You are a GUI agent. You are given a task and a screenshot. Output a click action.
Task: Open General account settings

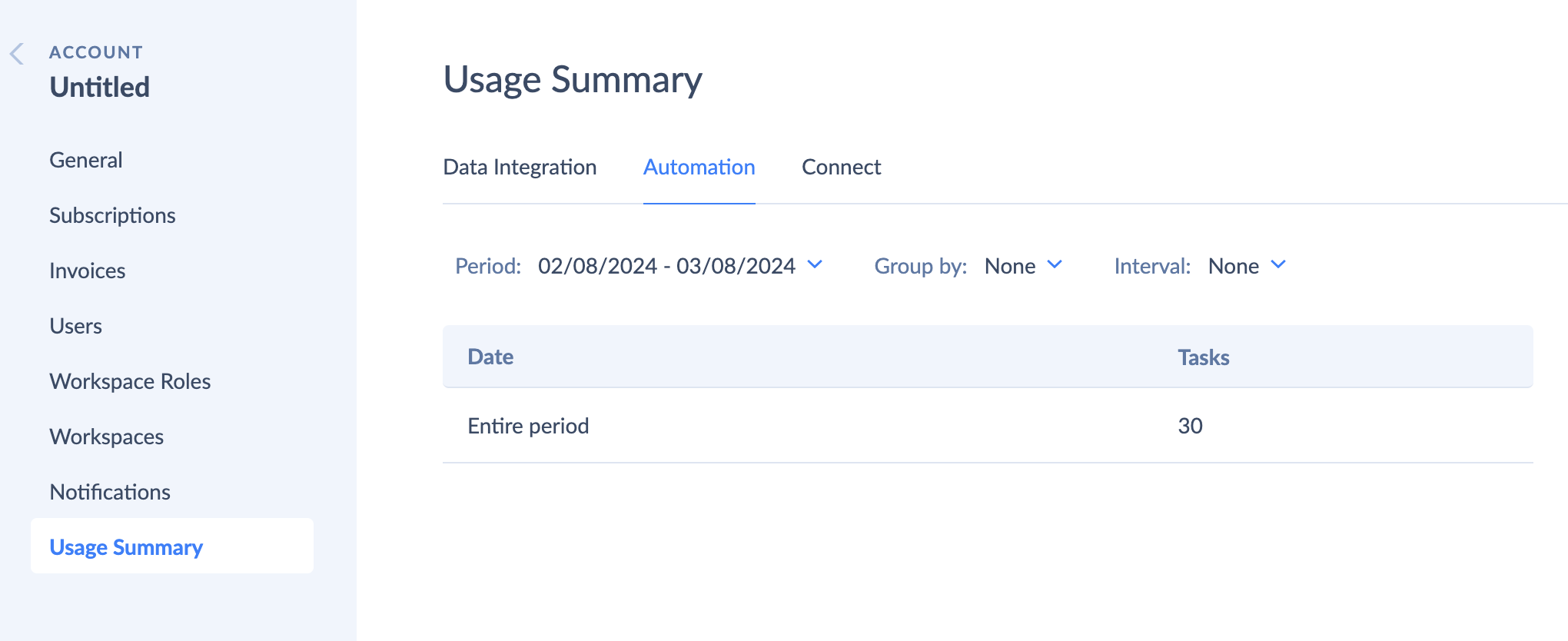pyautogui.click(x=86, y=160)
